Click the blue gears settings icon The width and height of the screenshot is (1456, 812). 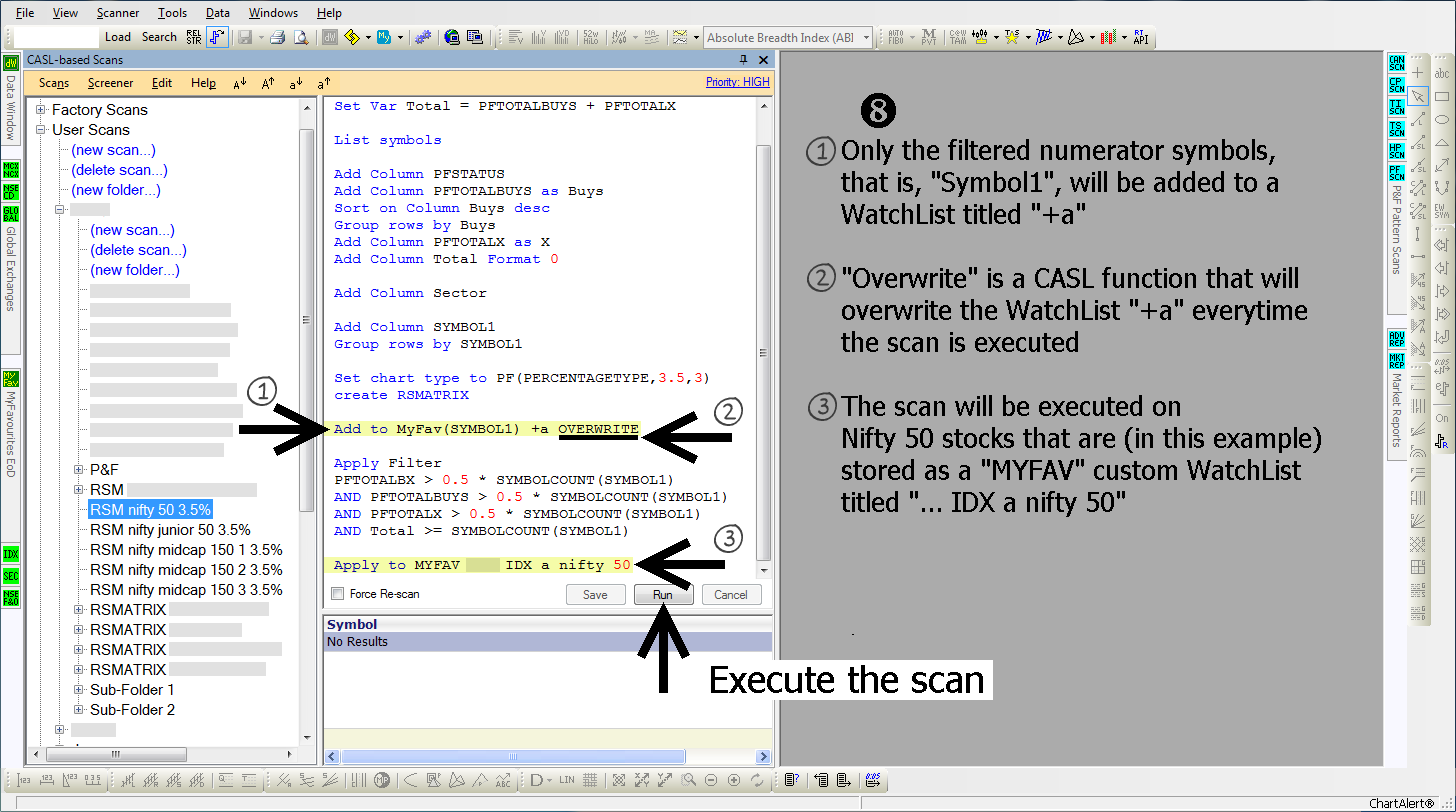[424, 37]
